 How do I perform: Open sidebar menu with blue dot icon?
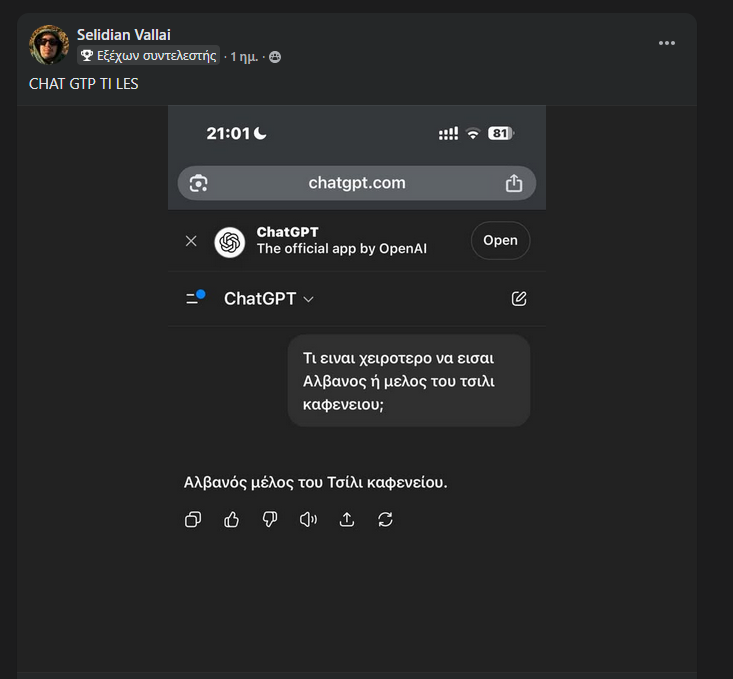click(195, 297)
